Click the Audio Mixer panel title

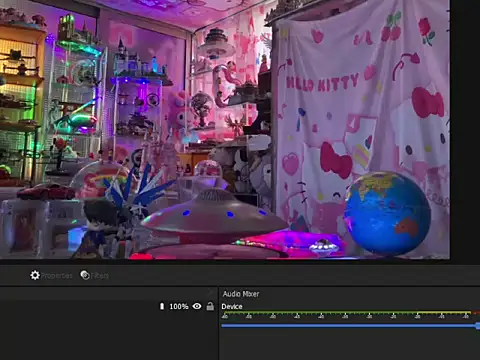click(241, 294)
